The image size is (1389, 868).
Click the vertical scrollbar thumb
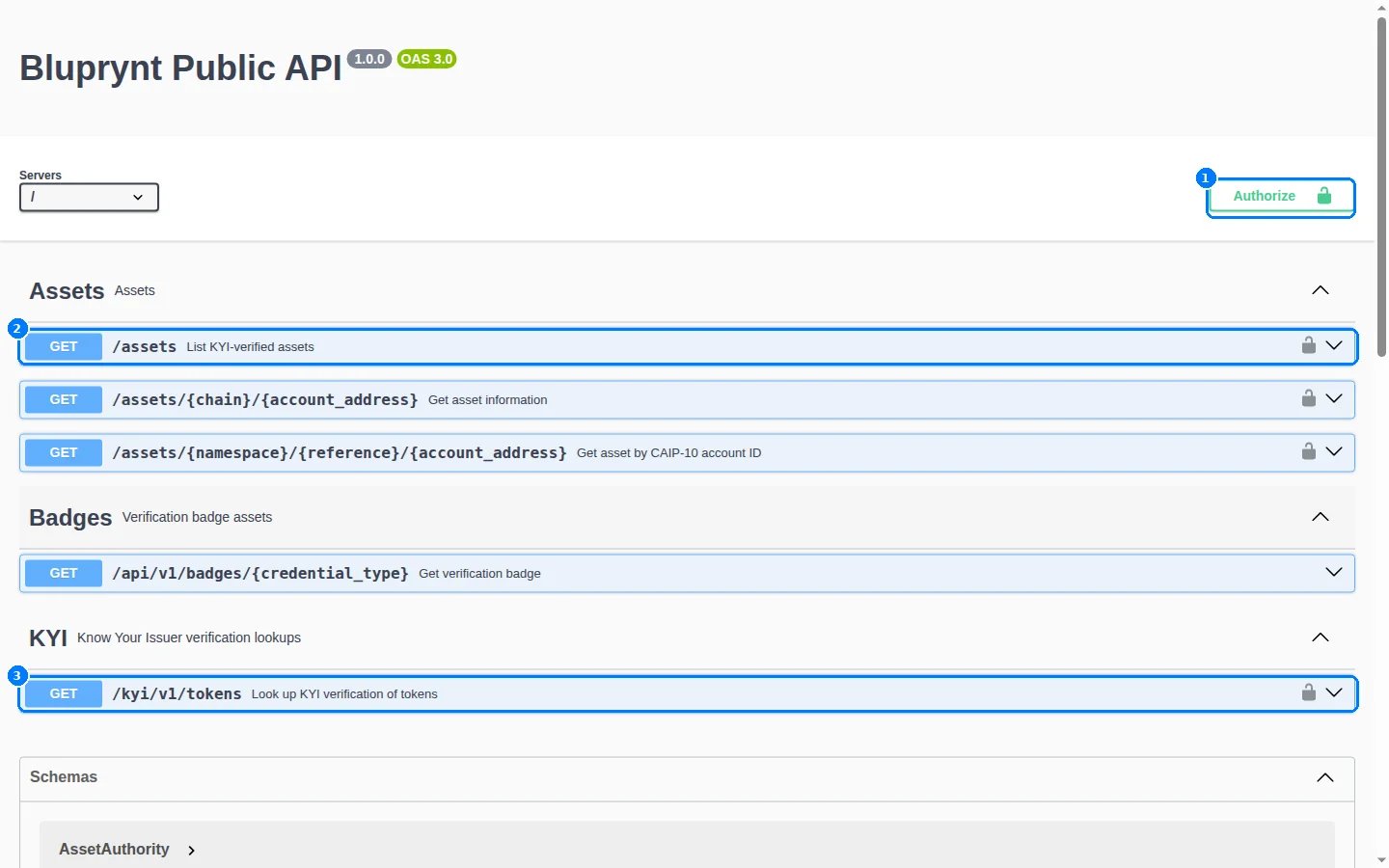tap(1381, 188)
